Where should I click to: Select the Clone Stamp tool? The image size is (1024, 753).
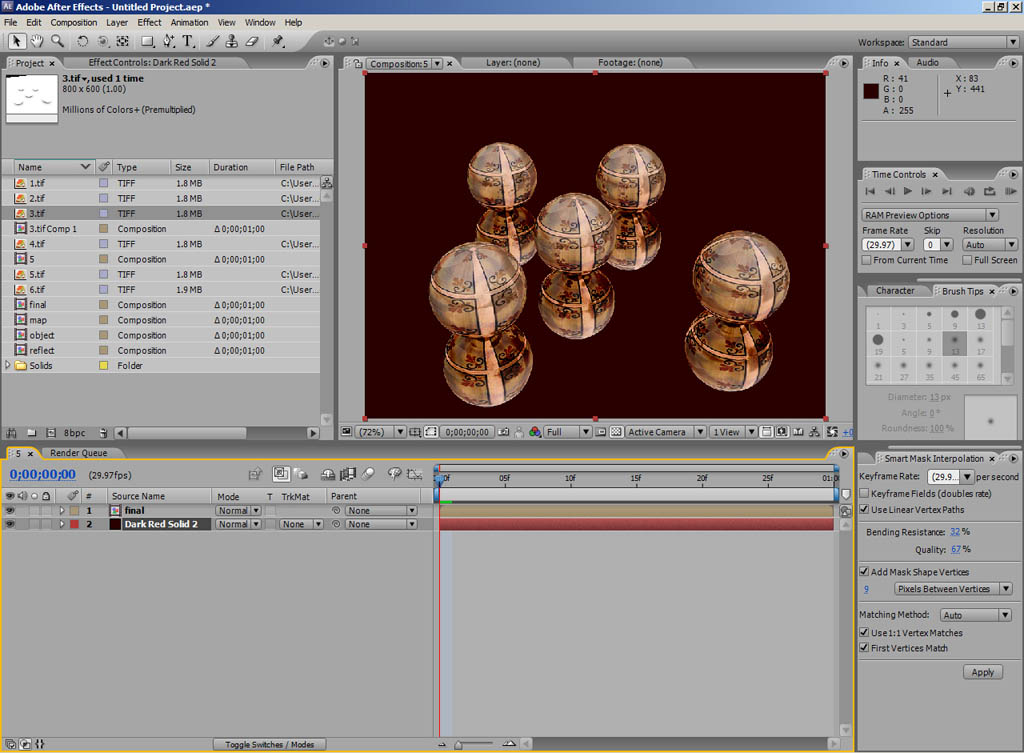coord(231,41)
